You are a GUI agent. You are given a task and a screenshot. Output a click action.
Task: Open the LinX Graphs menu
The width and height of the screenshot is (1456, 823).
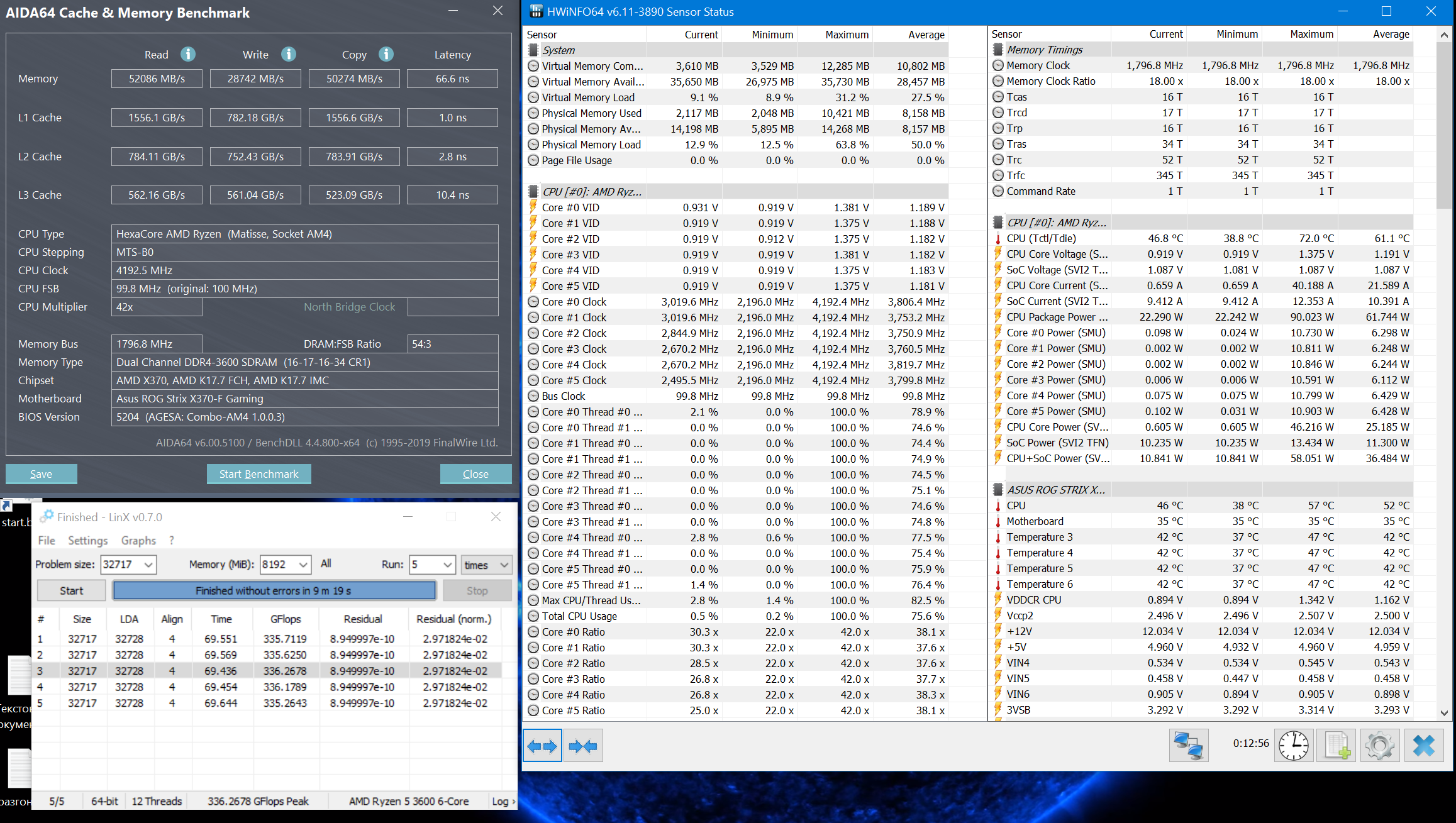pyautogui.click(x=138, y=540)
